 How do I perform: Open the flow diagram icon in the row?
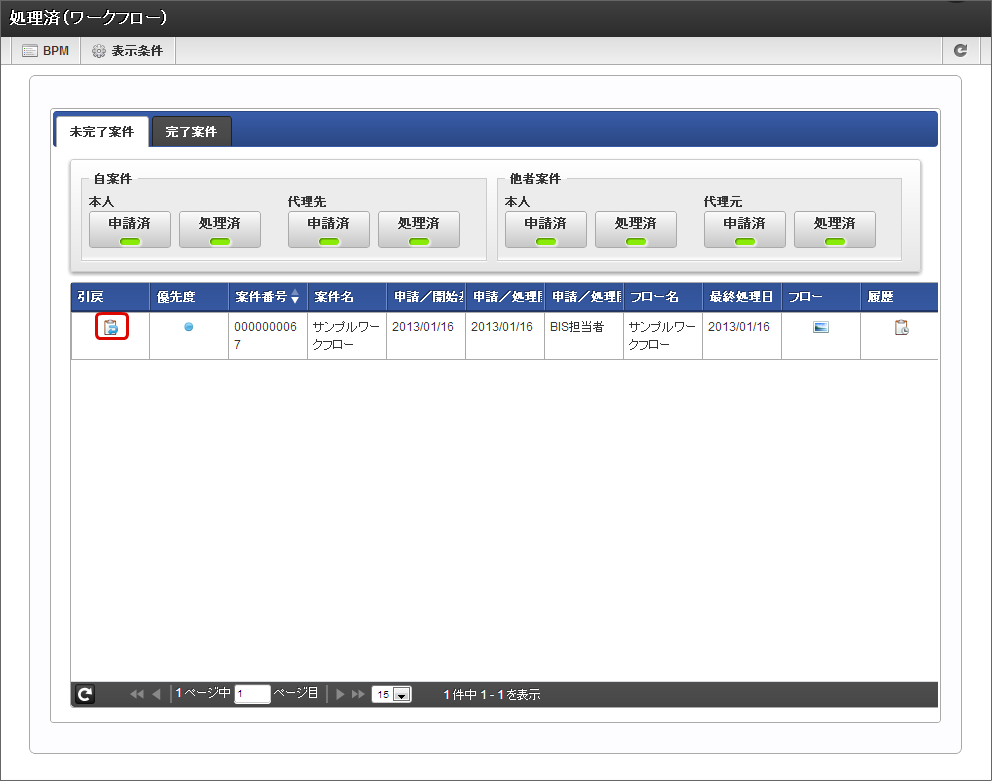[820, 327]
